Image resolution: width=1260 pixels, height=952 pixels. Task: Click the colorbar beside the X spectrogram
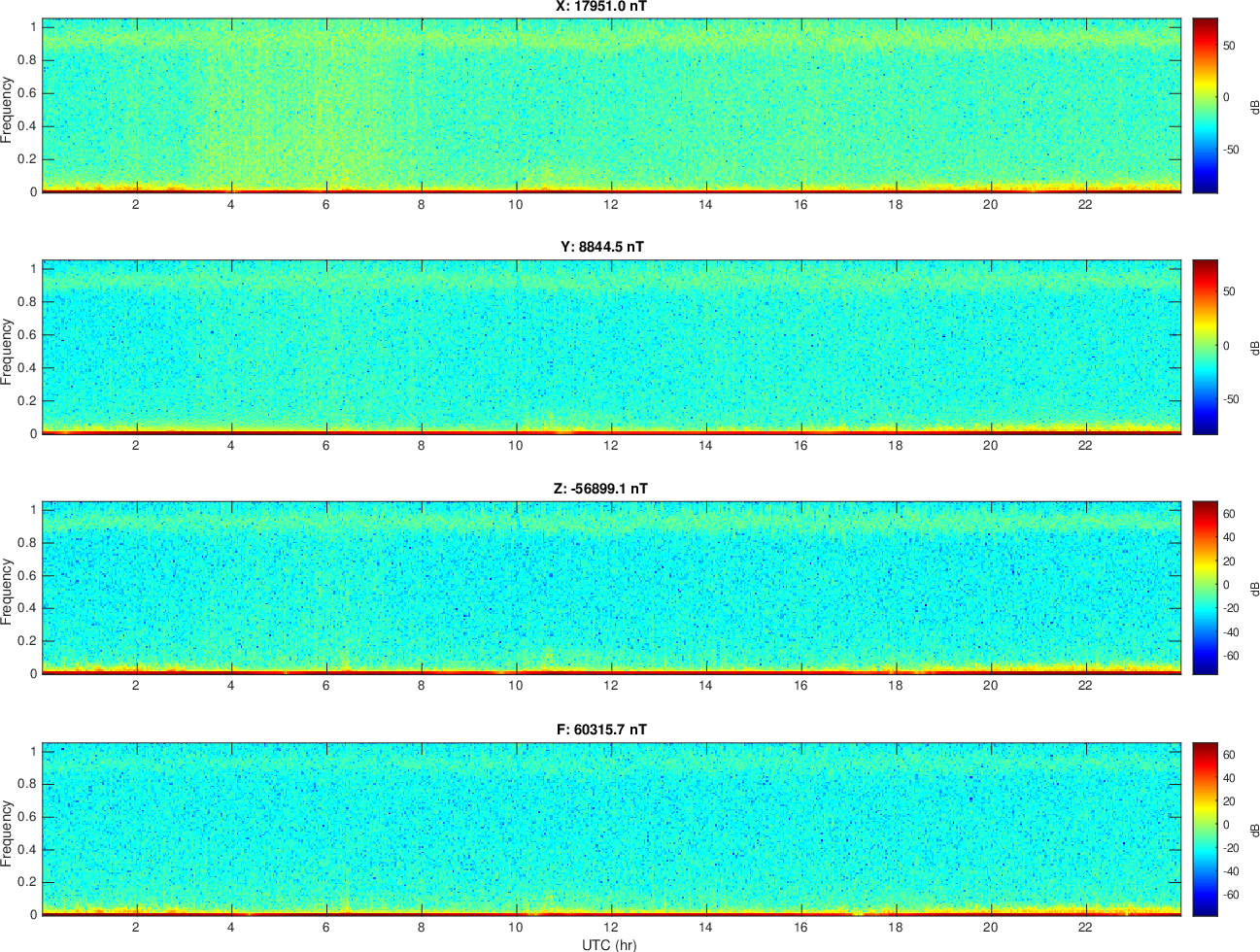(x=1205, y=105)
